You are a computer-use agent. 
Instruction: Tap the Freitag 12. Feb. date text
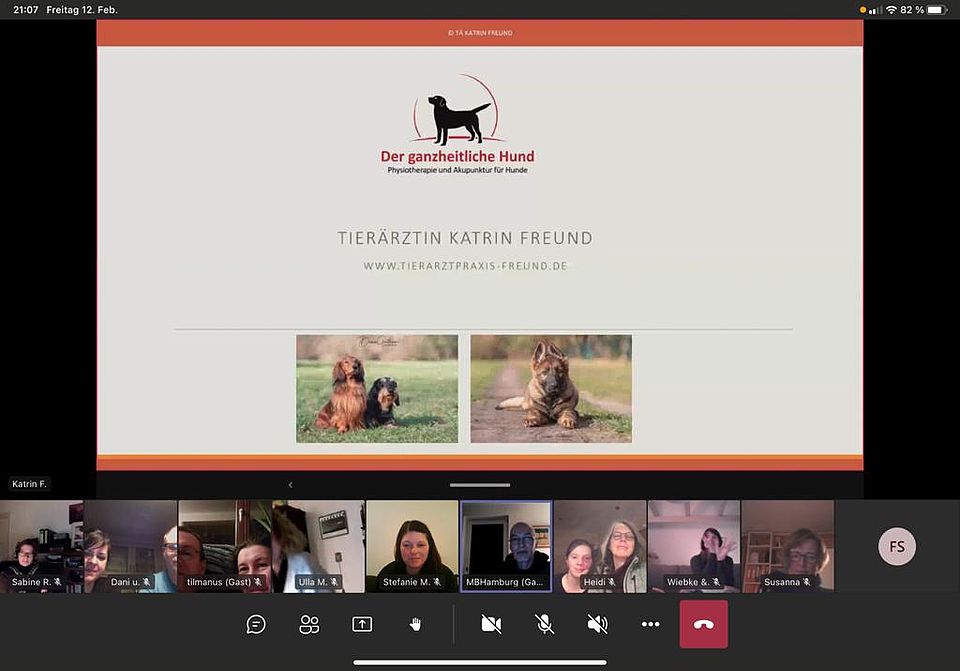[82, 10]
